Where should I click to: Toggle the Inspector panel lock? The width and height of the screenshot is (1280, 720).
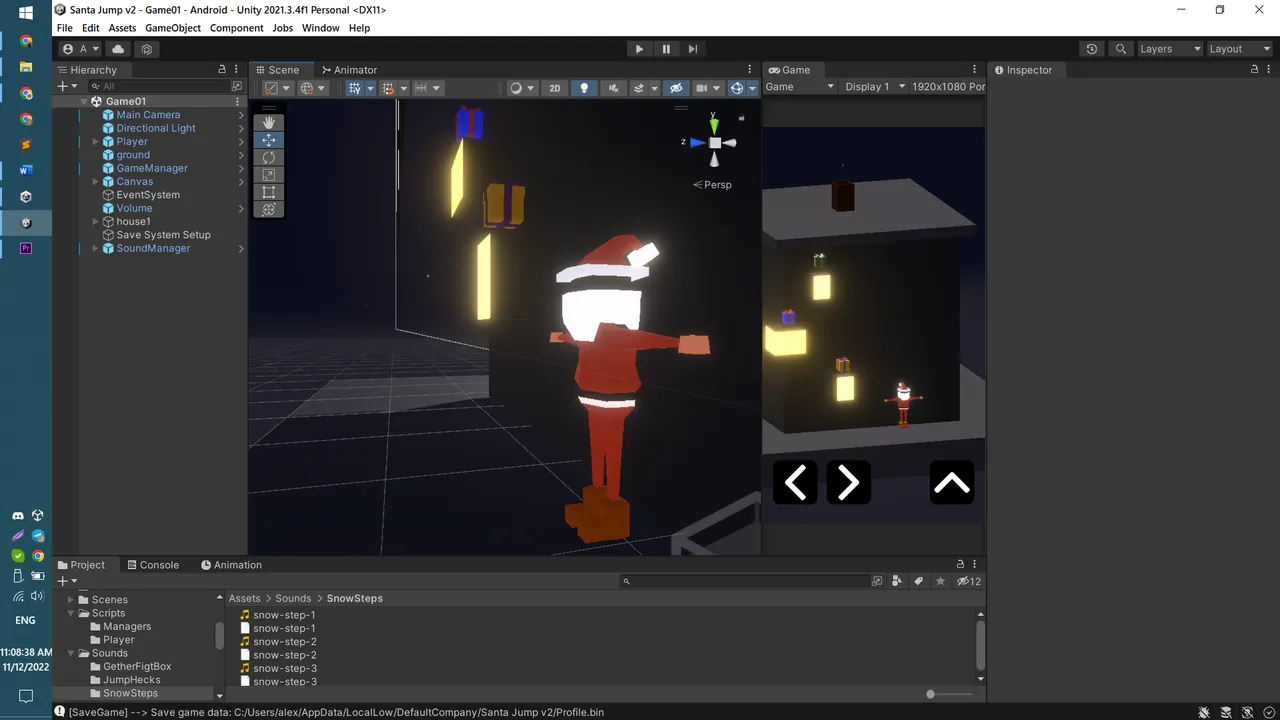[1254, 69]
